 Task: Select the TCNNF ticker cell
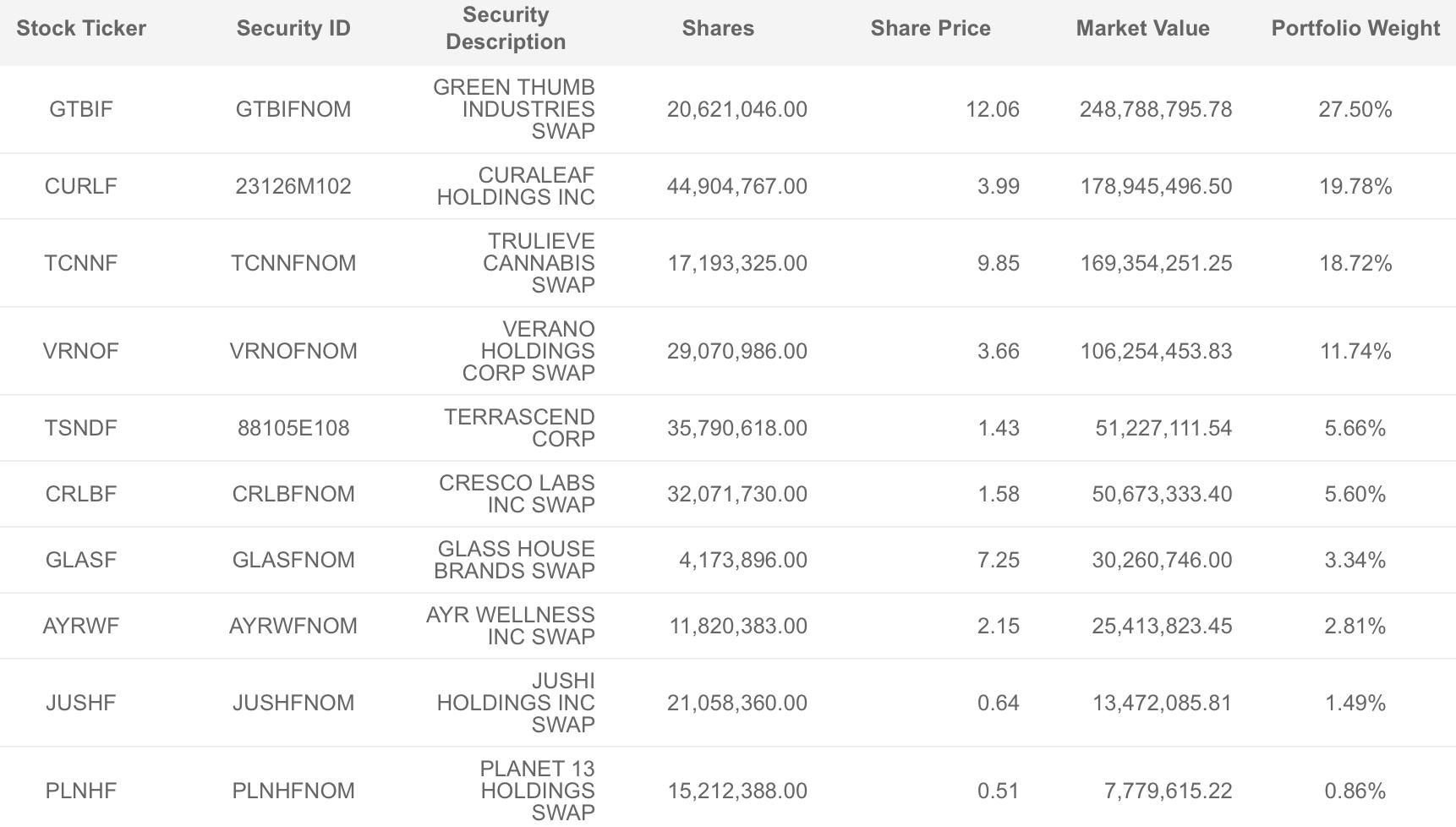tap(81, 263)
